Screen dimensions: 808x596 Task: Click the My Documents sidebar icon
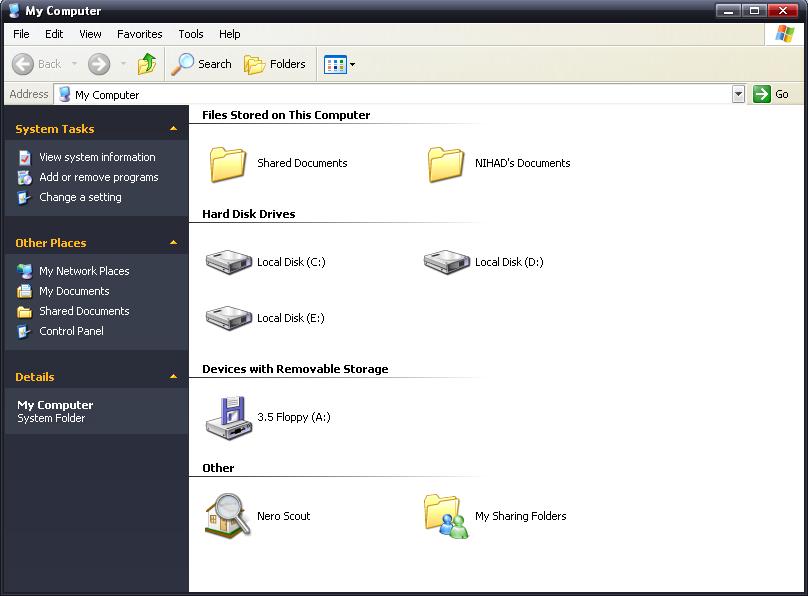24,292
